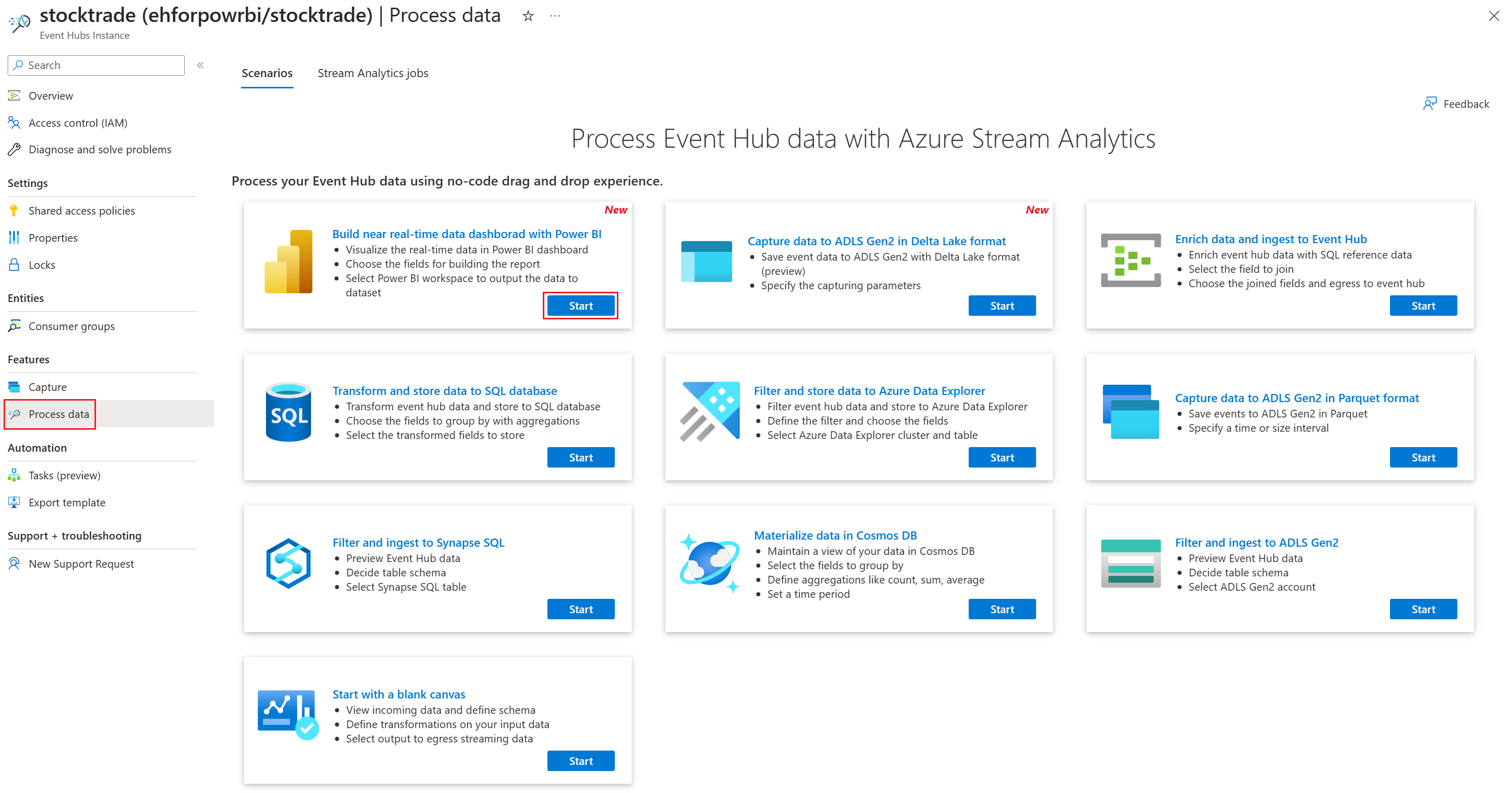This screenshot has width=1512, height=793.
Task: Select the Scenarios tab
Action: point(267,73)
